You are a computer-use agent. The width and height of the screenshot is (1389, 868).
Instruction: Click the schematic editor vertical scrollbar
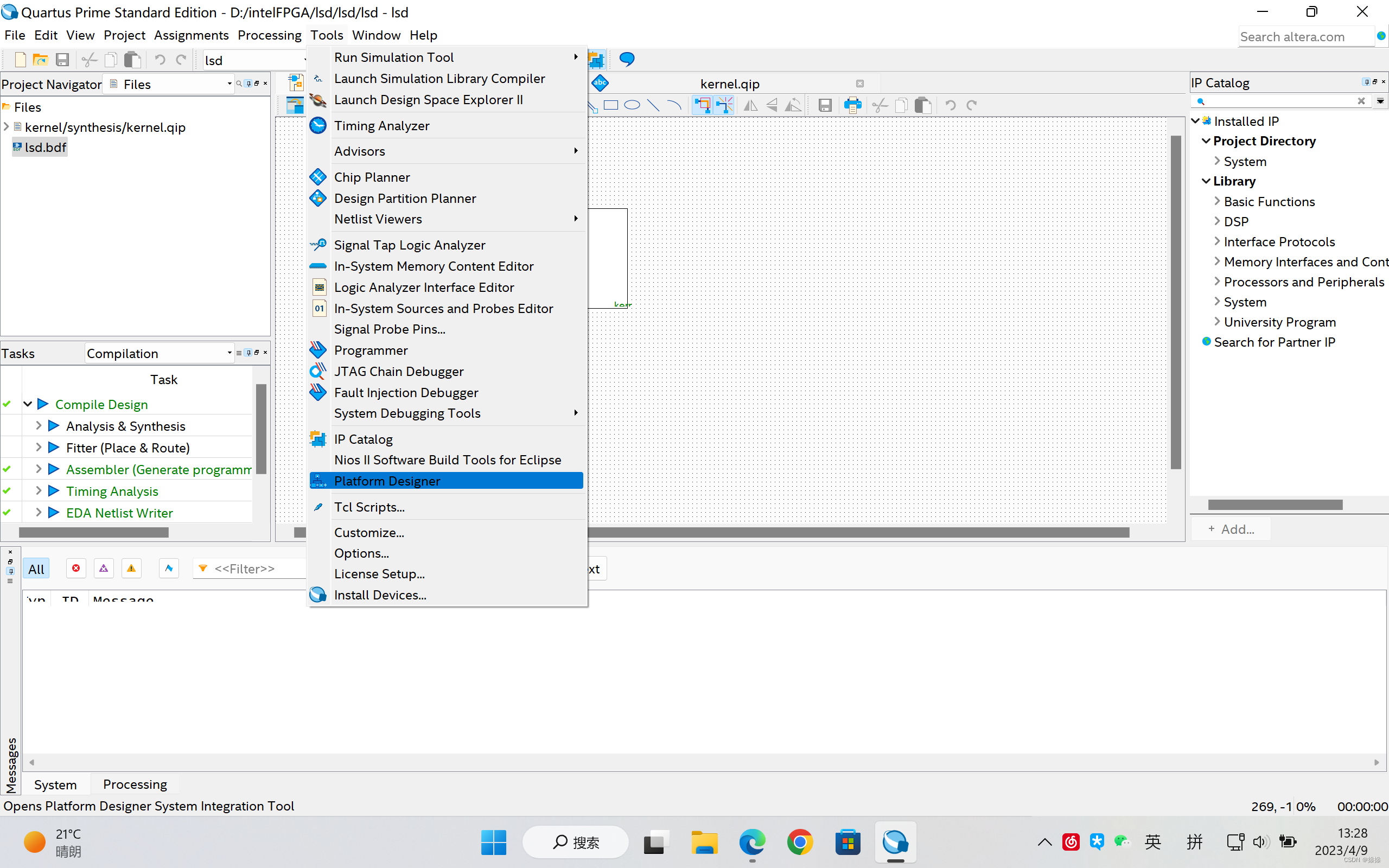point(1175,302)
